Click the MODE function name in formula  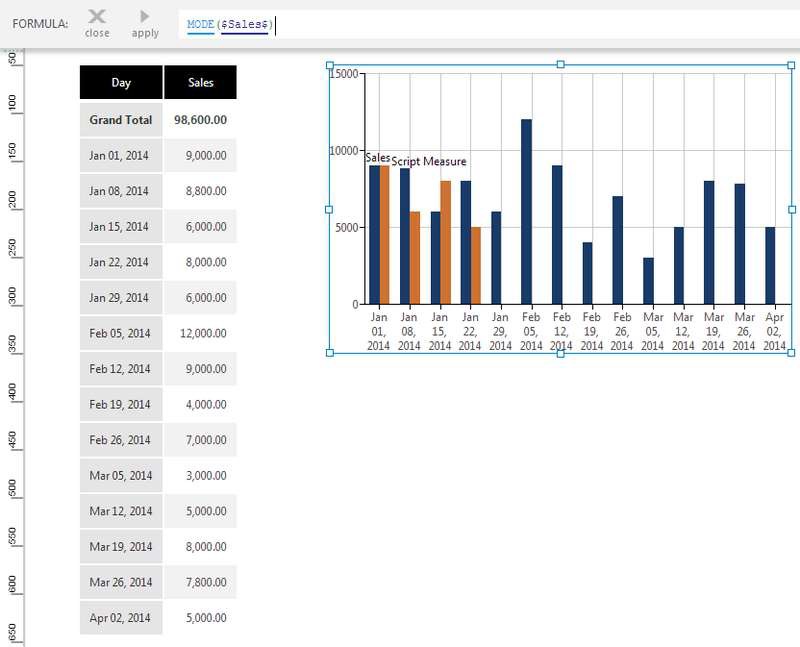(200, 24)
